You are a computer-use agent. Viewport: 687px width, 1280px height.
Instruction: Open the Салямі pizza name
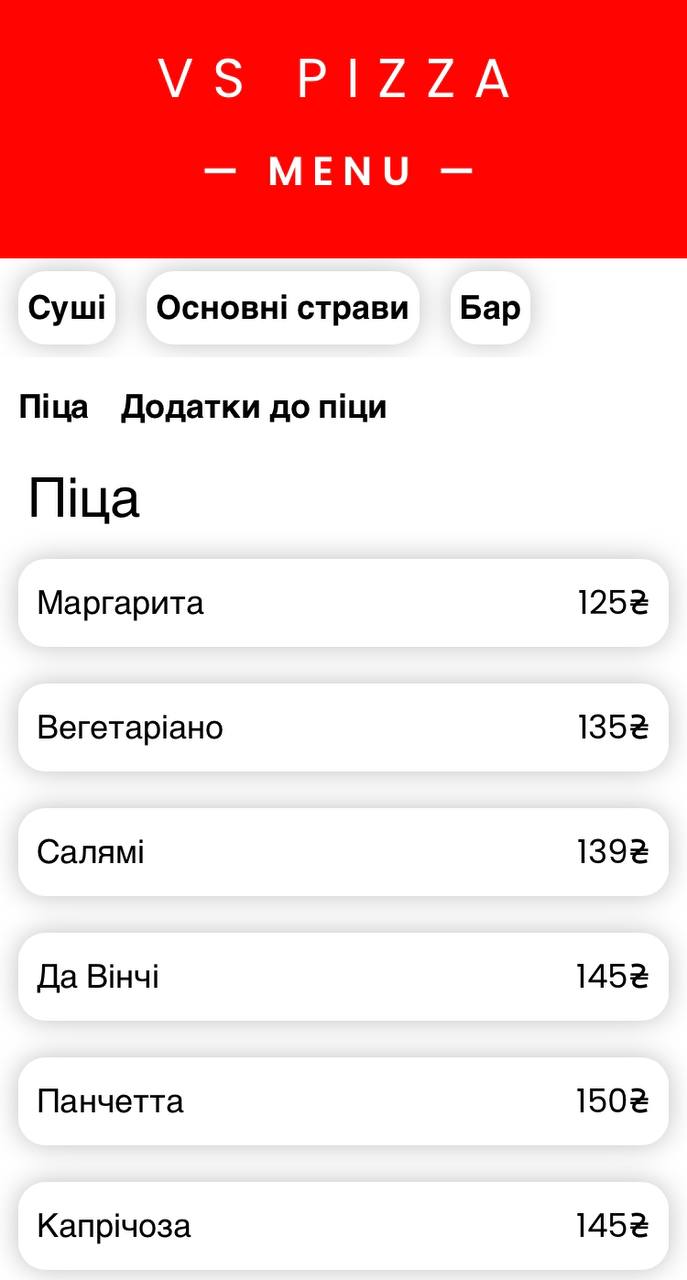(x=91, y=852)
